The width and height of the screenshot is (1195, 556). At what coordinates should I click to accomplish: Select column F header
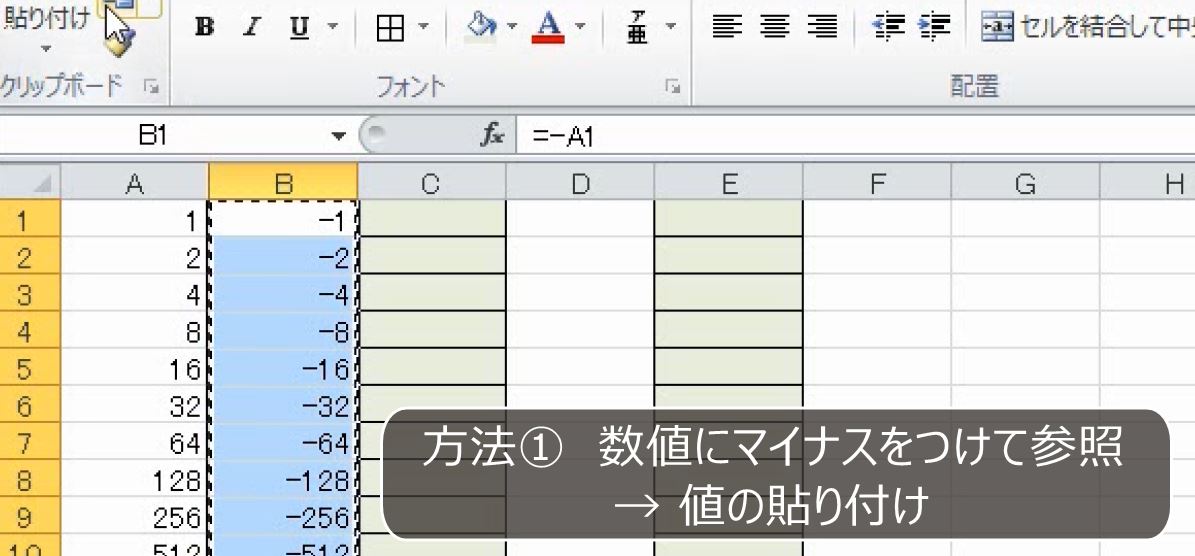pyautogui.click(x=877, y=184)
